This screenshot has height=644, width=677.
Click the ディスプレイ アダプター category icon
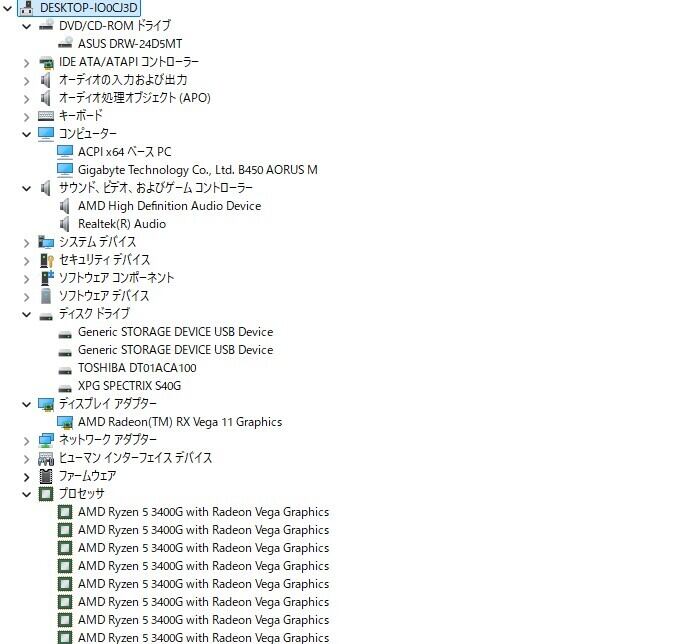pyautogui.click(x=46, y=404)
